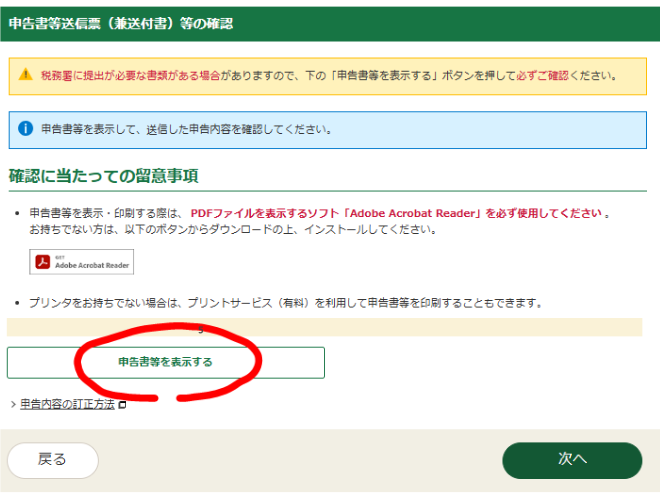Click the お持ちでない方は download instruction line

(230, 230)
